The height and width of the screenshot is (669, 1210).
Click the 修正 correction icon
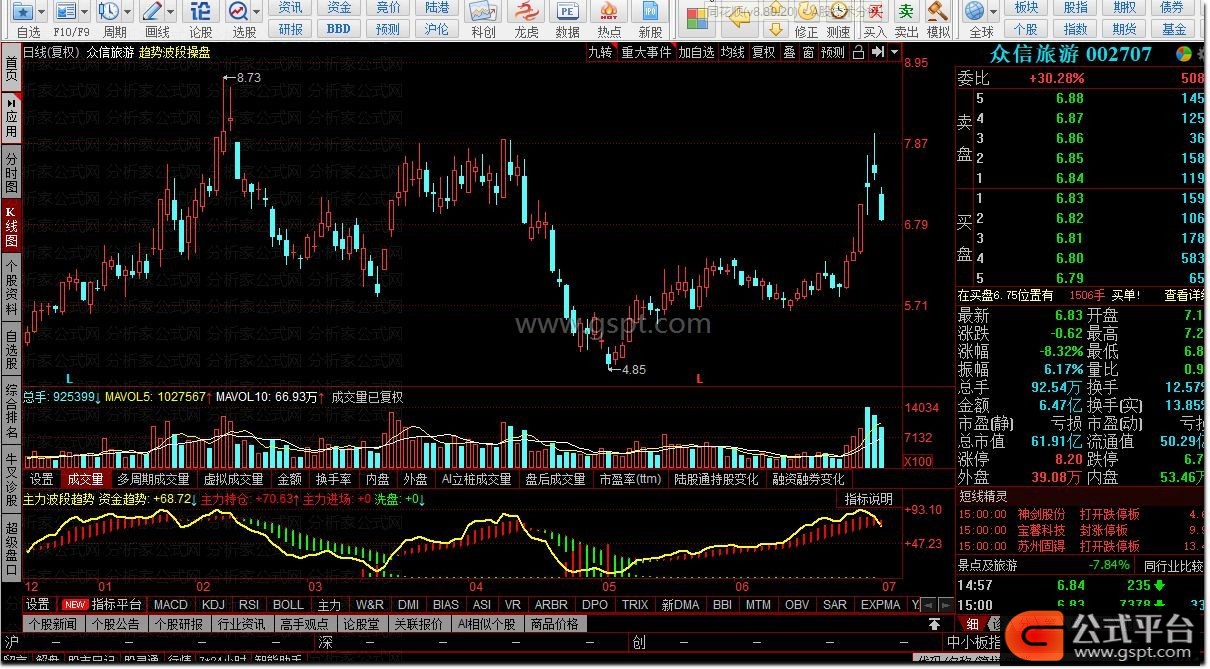(x=806, y=12)
